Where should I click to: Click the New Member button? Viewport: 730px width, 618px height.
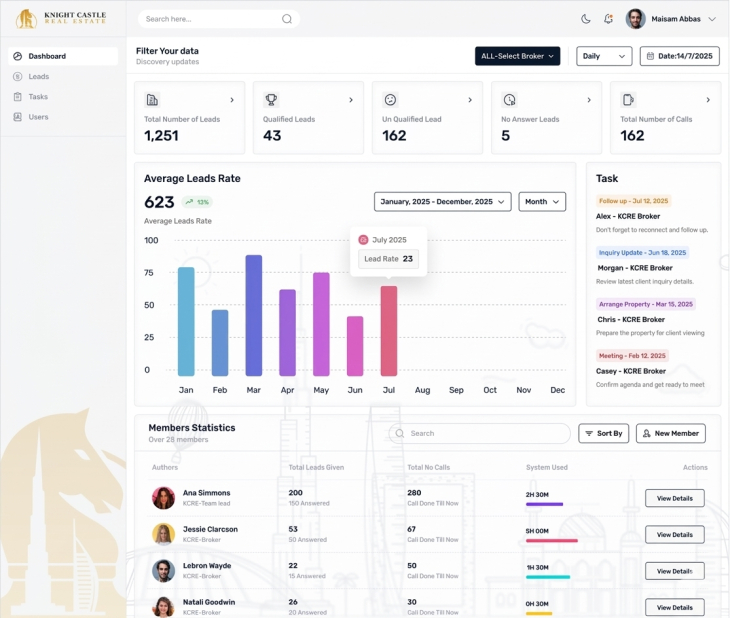click(x=670, y=434)
